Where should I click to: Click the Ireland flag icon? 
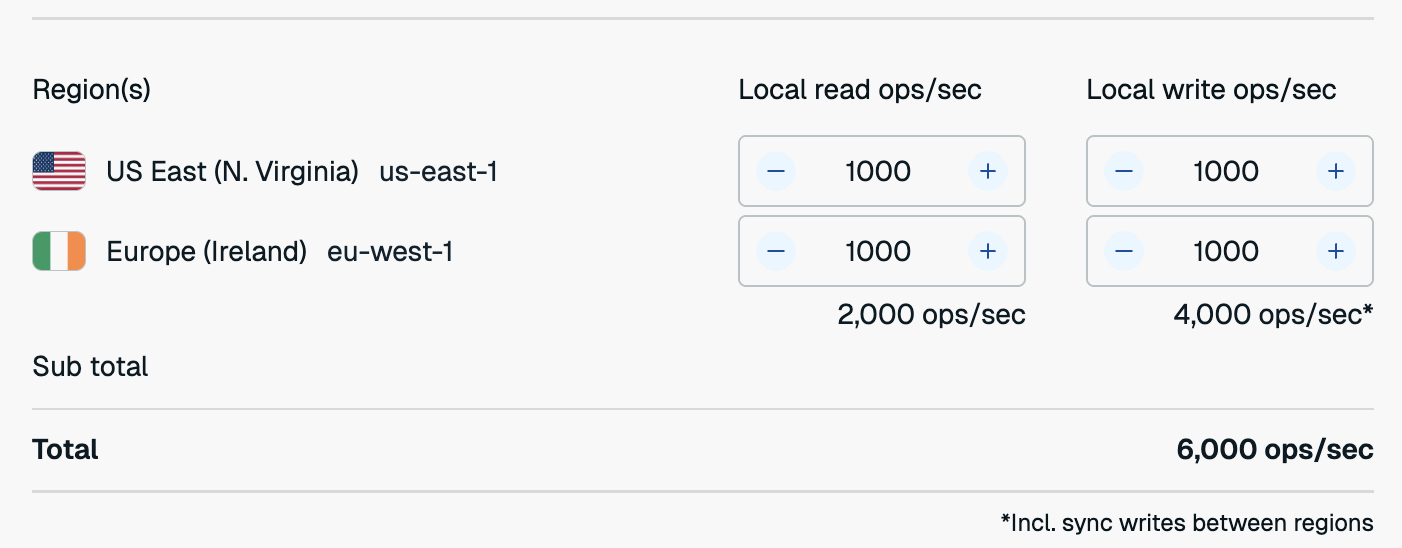pyautogui.click(x=59, y=251)
